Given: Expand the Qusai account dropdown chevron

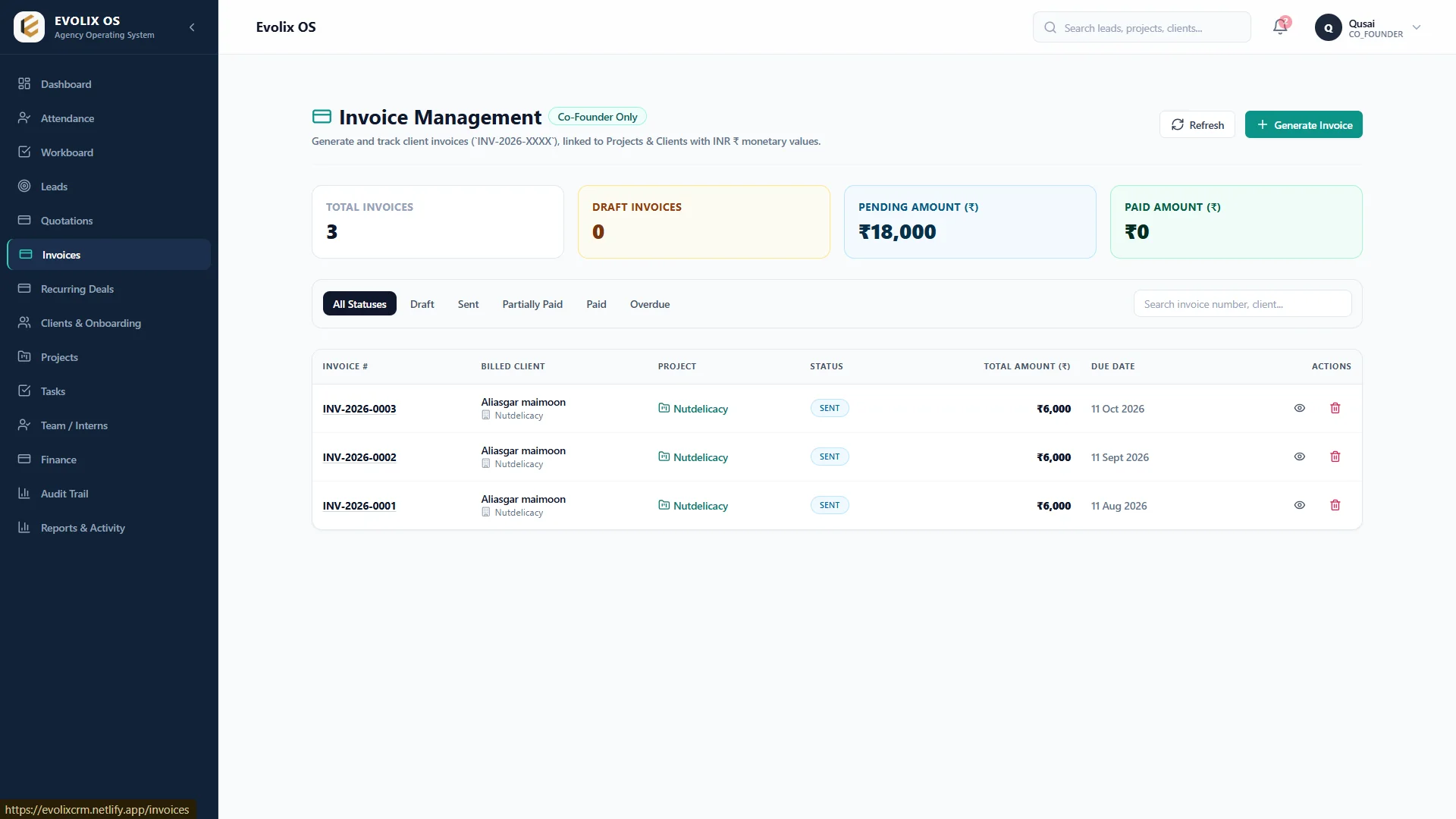Looking at the screenshot, I should click(1416, 27).
